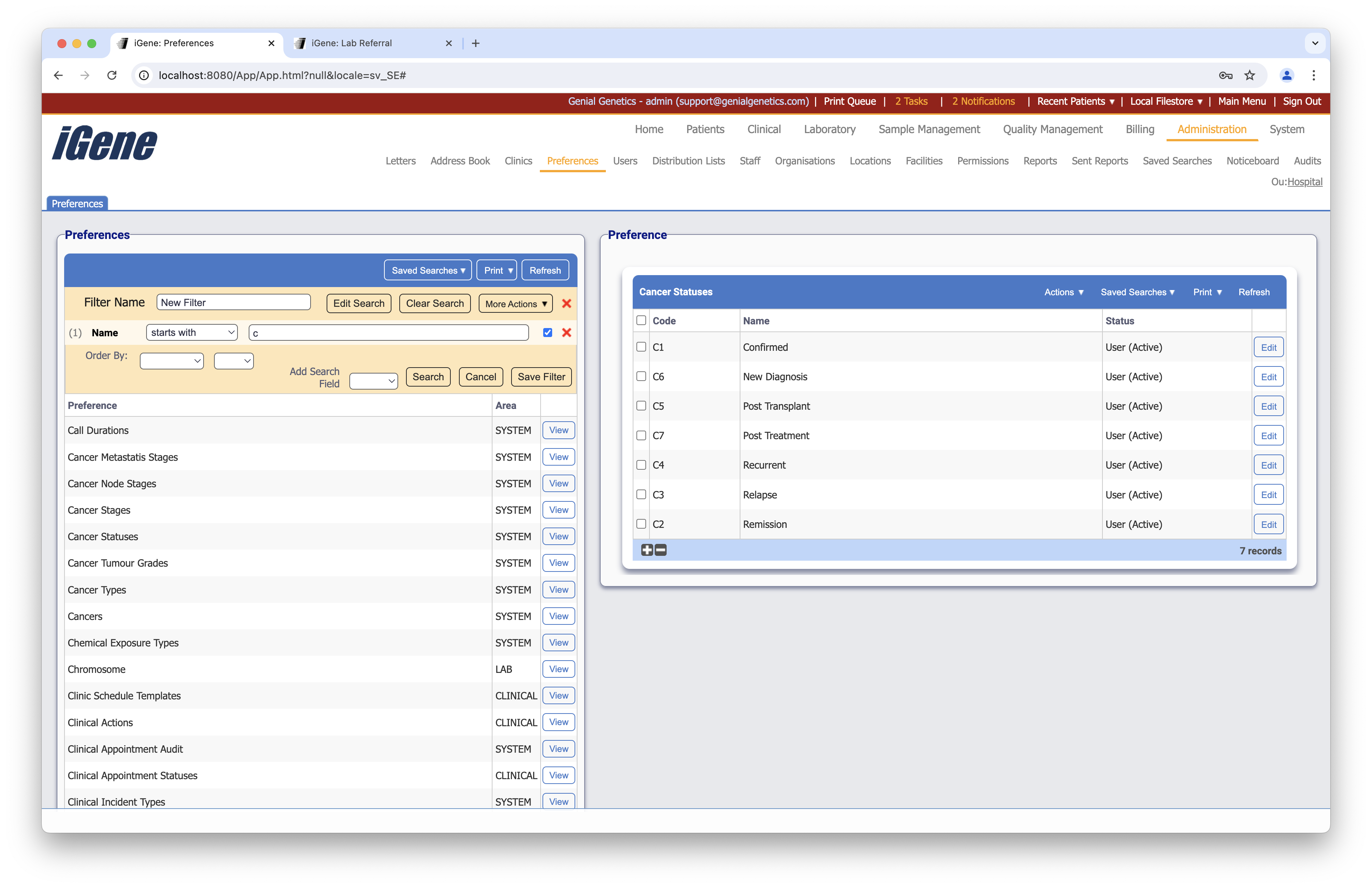Toggle the Name criterion enabled checkbox
1372x888 pixels.
(547, 333)
